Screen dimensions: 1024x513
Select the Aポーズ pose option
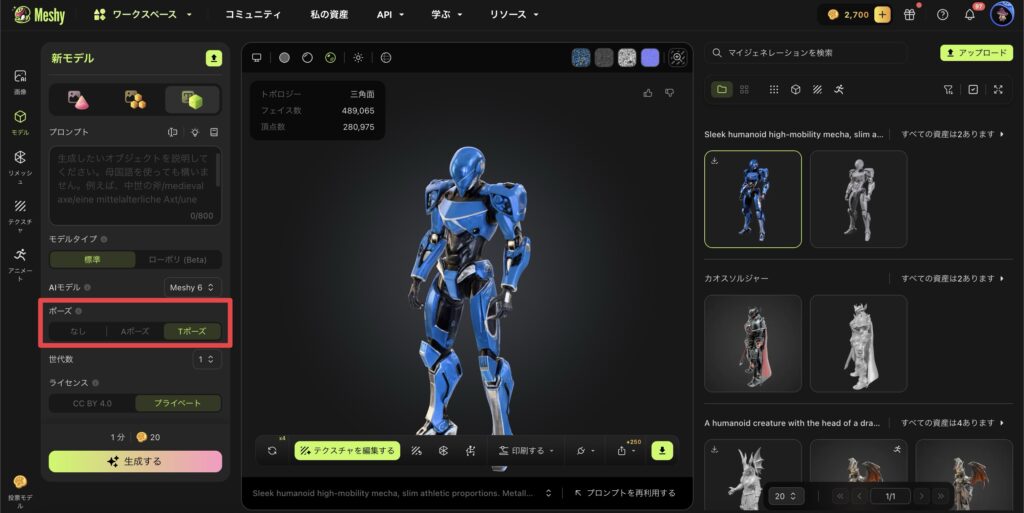point(135,331)
